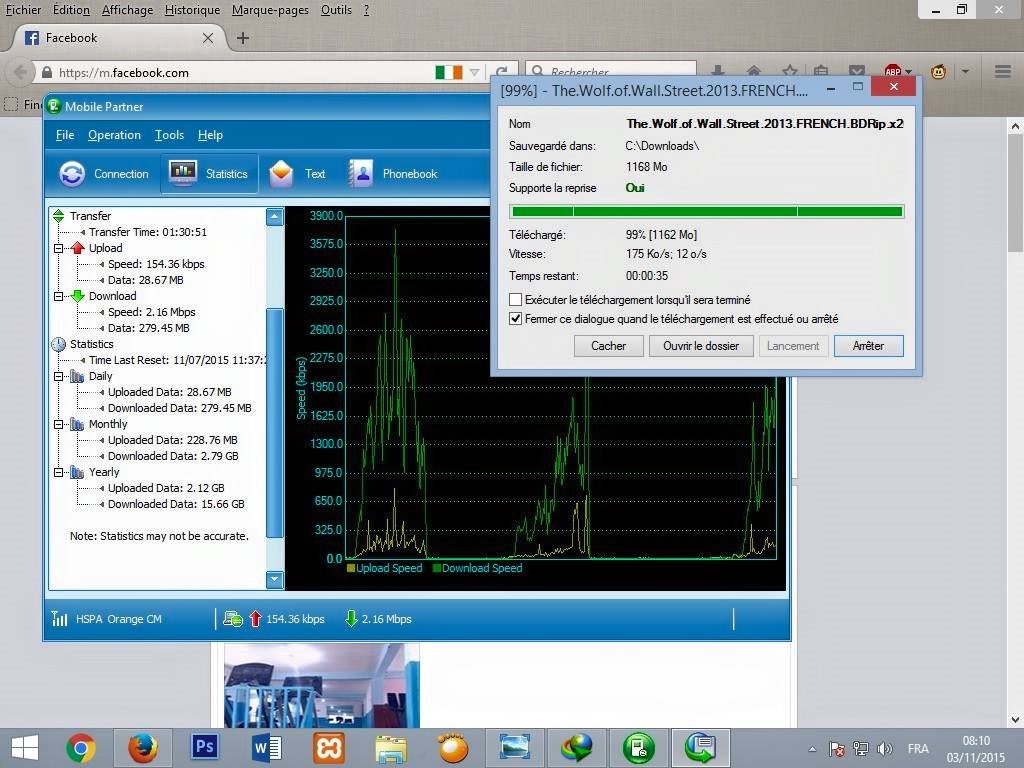The image size is (1024, 768).
Task: Launch Google Chrome from the taskbar
Action: [81, 748]
